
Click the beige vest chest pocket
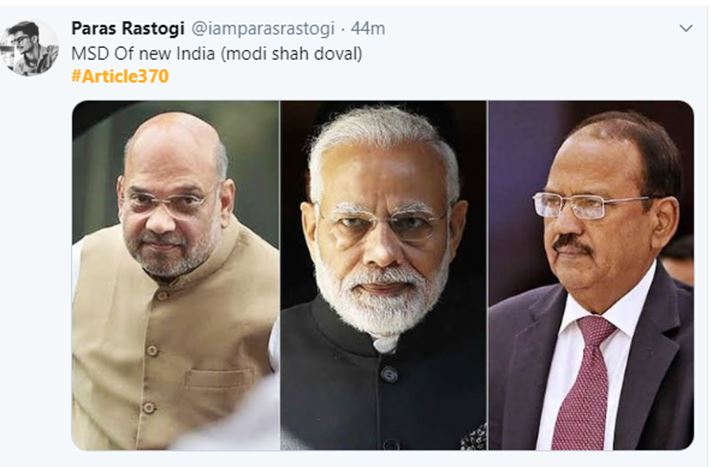pos(219,379)
